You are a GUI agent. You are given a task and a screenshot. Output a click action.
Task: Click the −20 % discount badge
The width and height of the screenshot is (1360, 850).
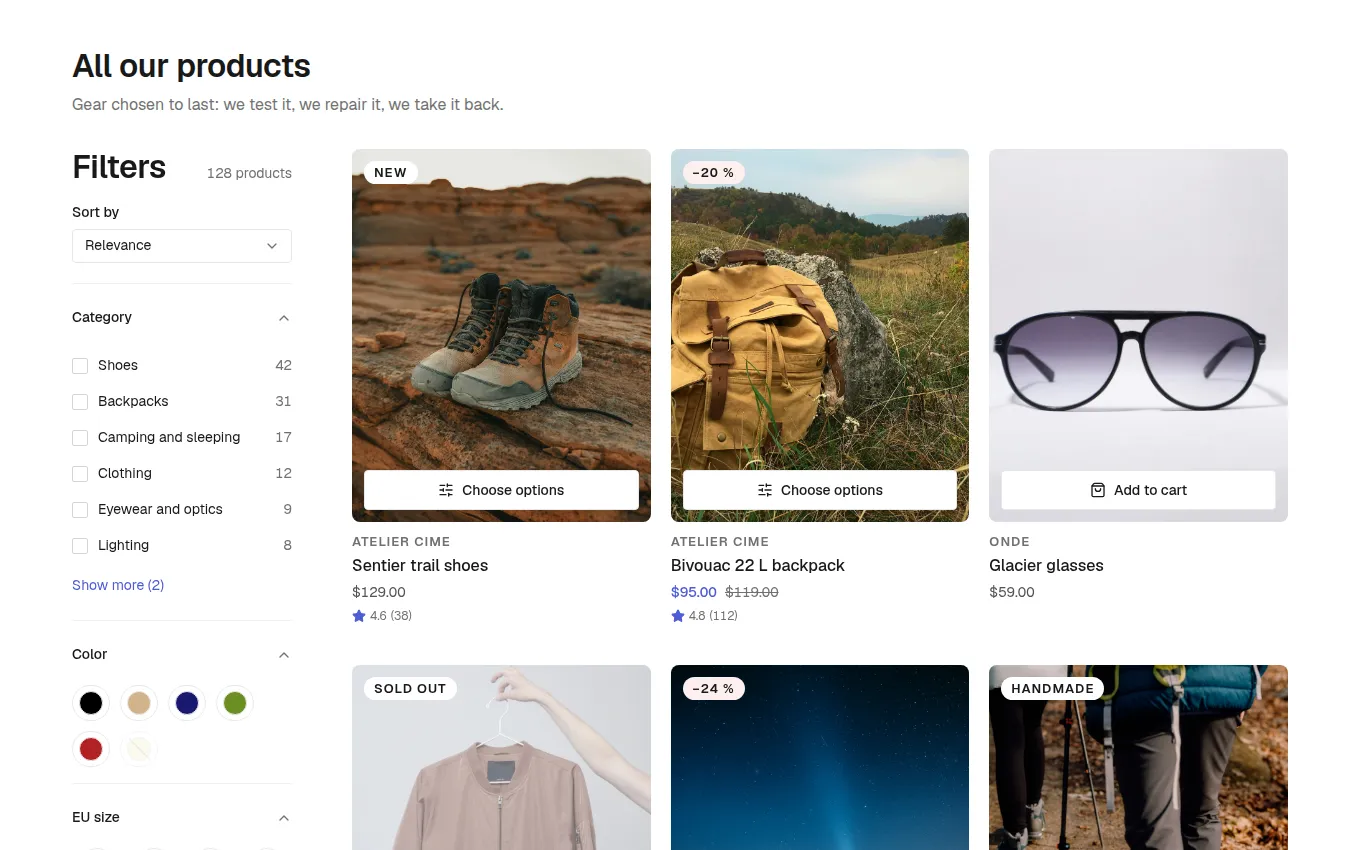(713, 172)
